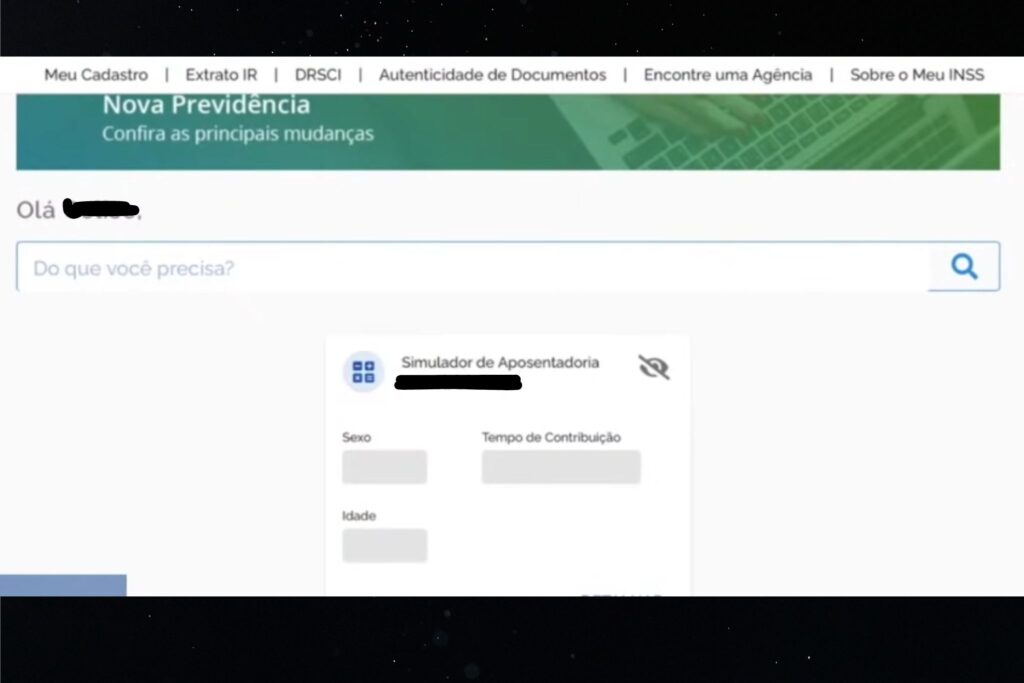Click the Simulador de Aposentadoria grid icon

pos(363,371)
